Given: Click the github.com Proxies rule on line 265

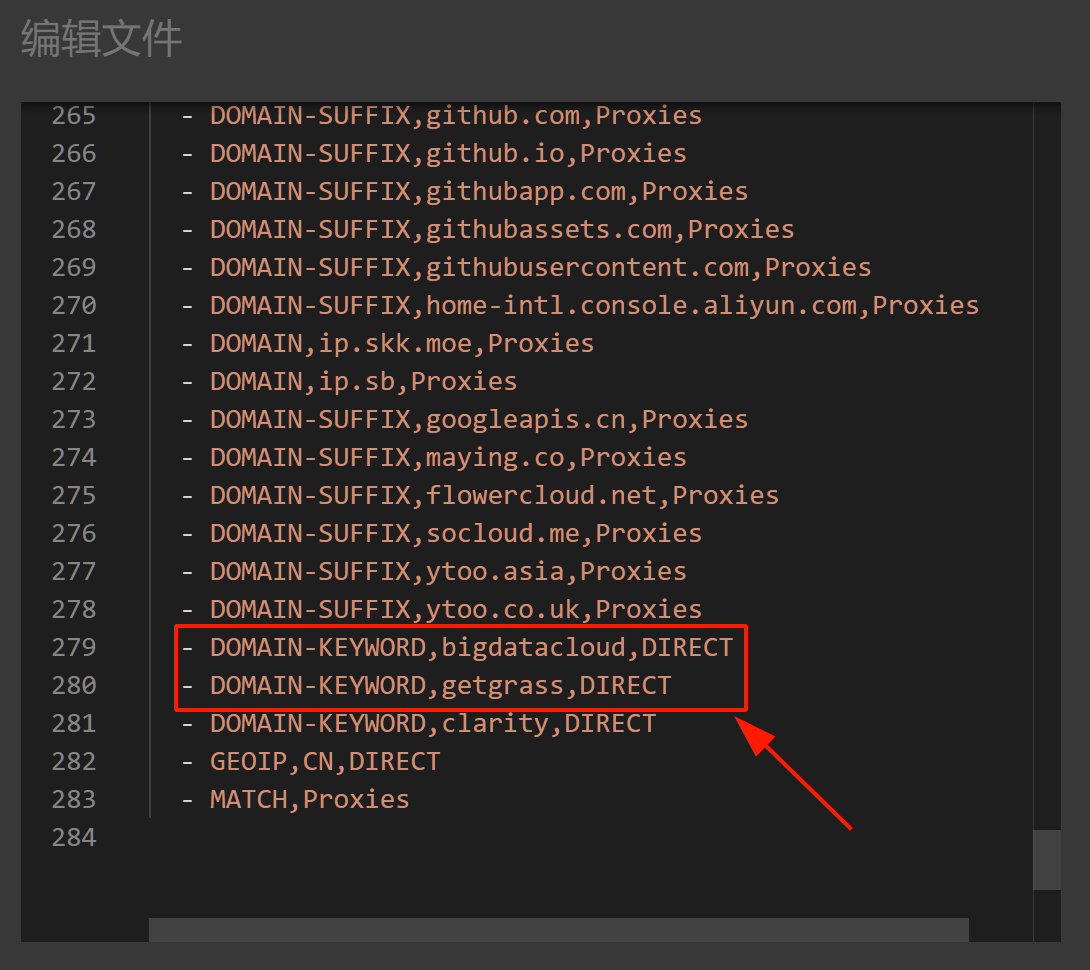Looking at the screenshot, I should [456, 115].
